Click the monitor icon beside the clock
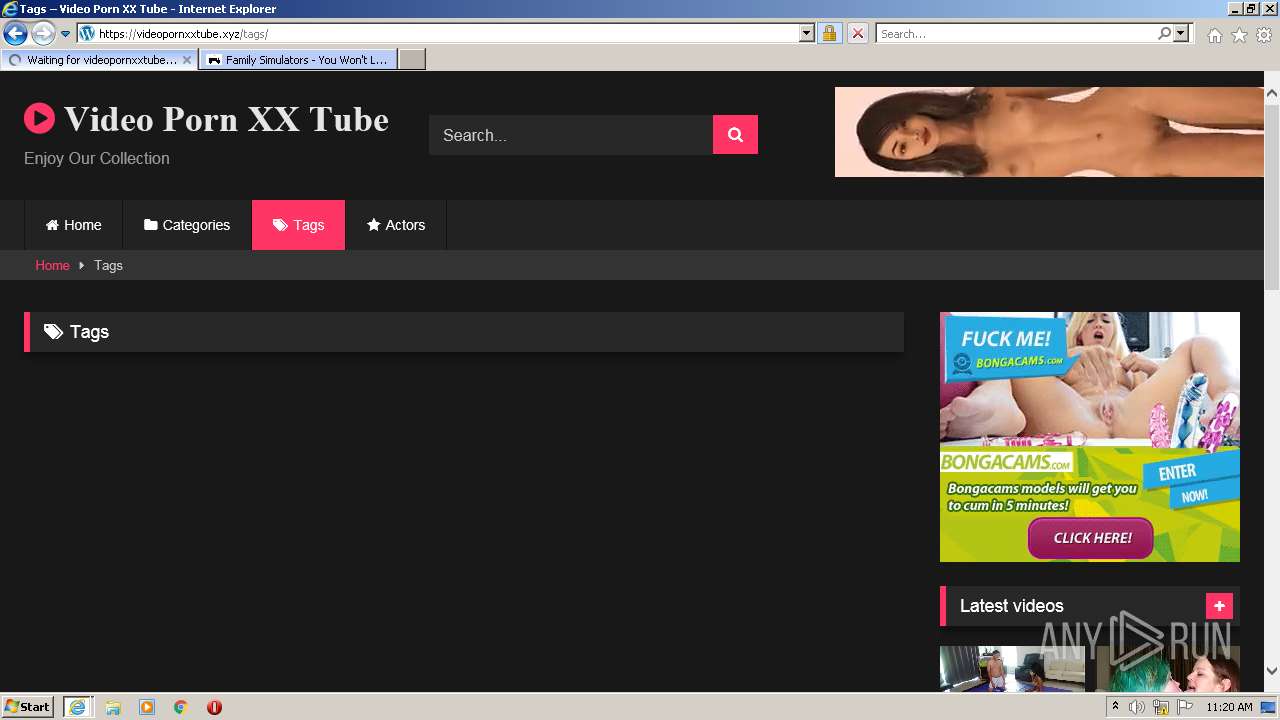Viewport: 1280px width, 720px height. 1269,707
